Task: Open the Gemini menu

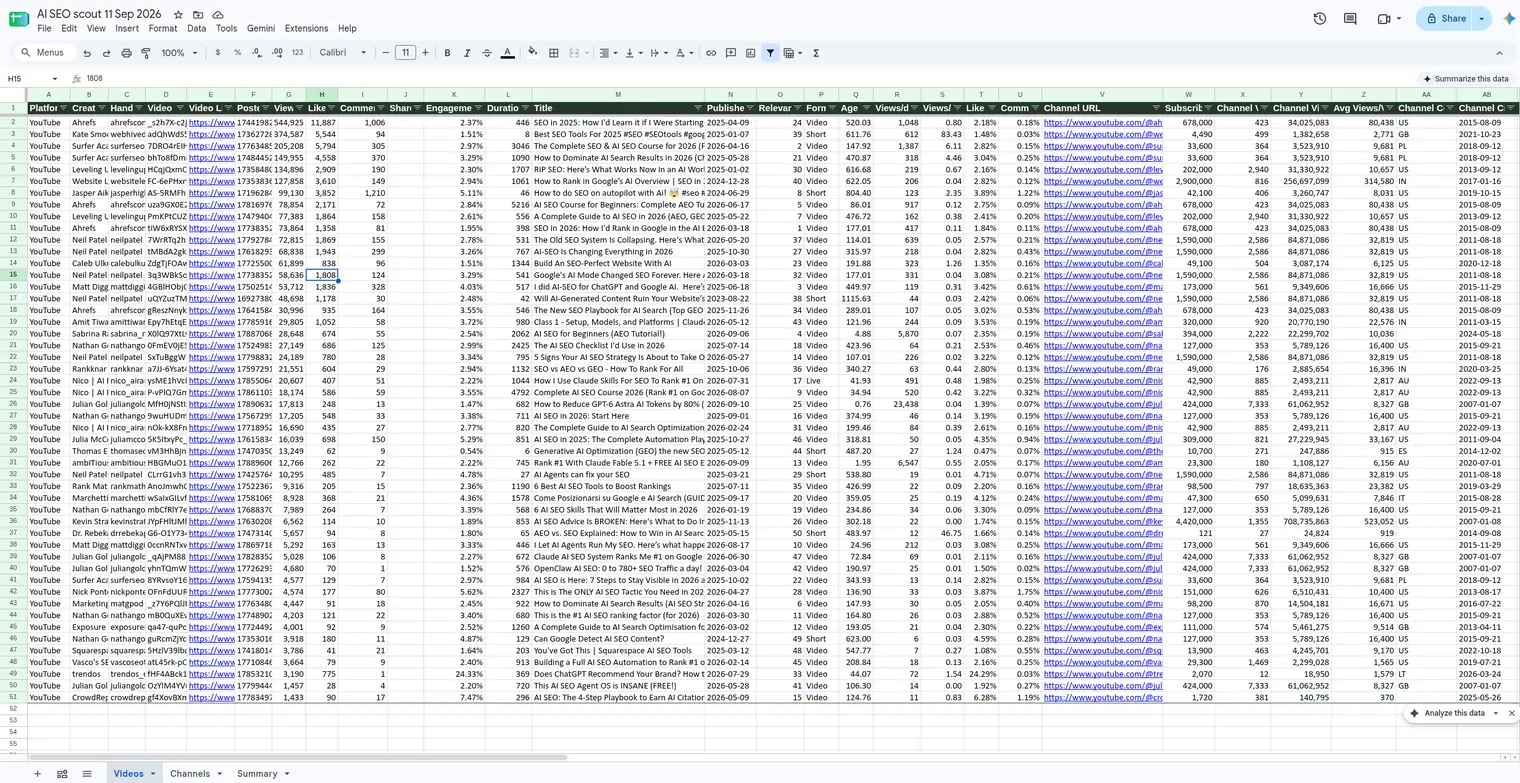Action: point(261,29)
